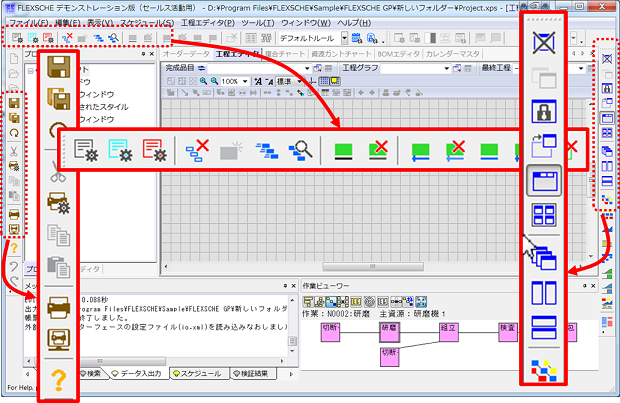Click the red-colored schedule gear icon
Image resolution: width=620 pixels, height=403 pixels.
[x=154, y=152]
